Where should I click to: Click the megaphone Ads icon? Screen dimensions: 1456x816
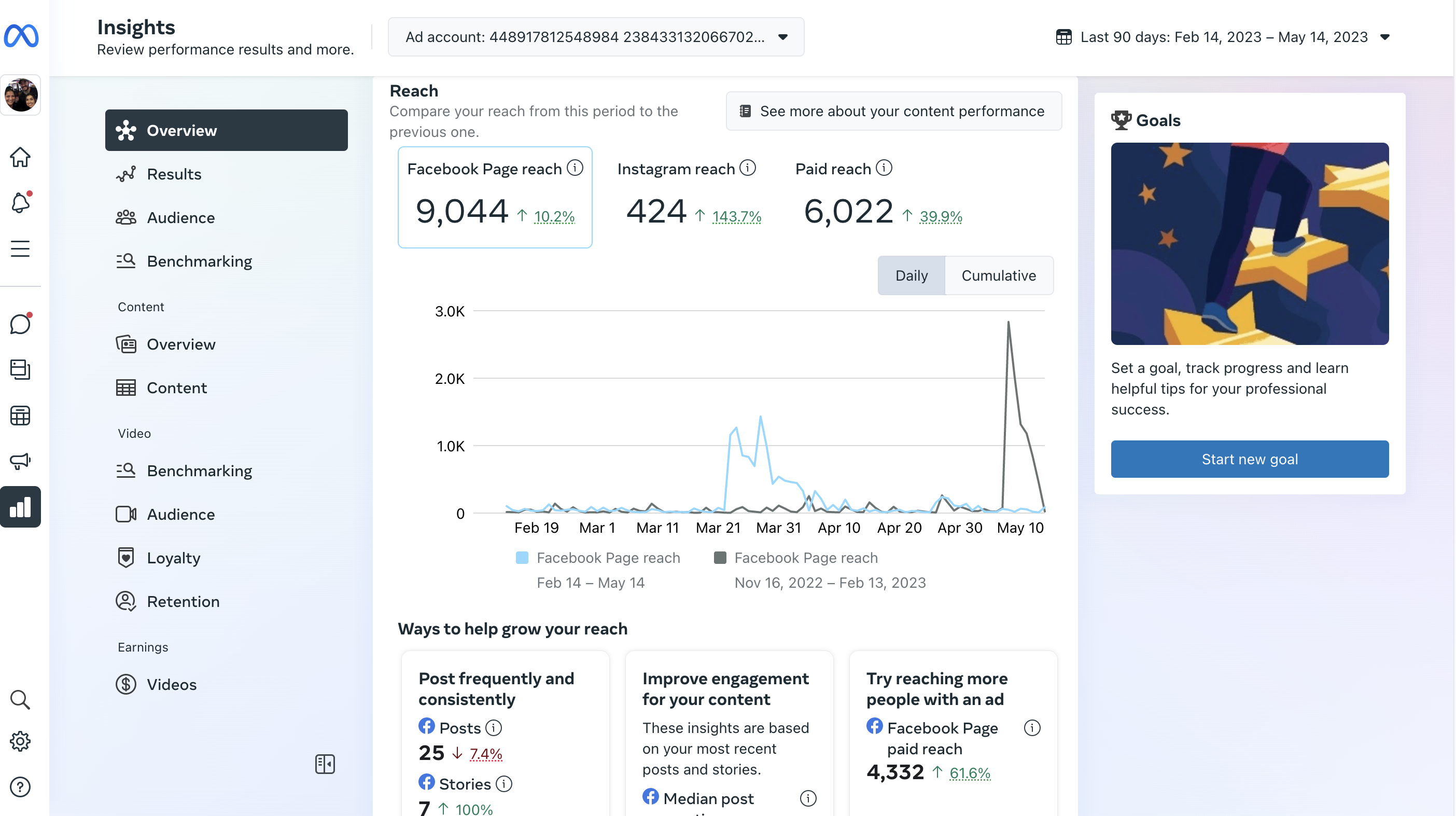coord(20,461)
